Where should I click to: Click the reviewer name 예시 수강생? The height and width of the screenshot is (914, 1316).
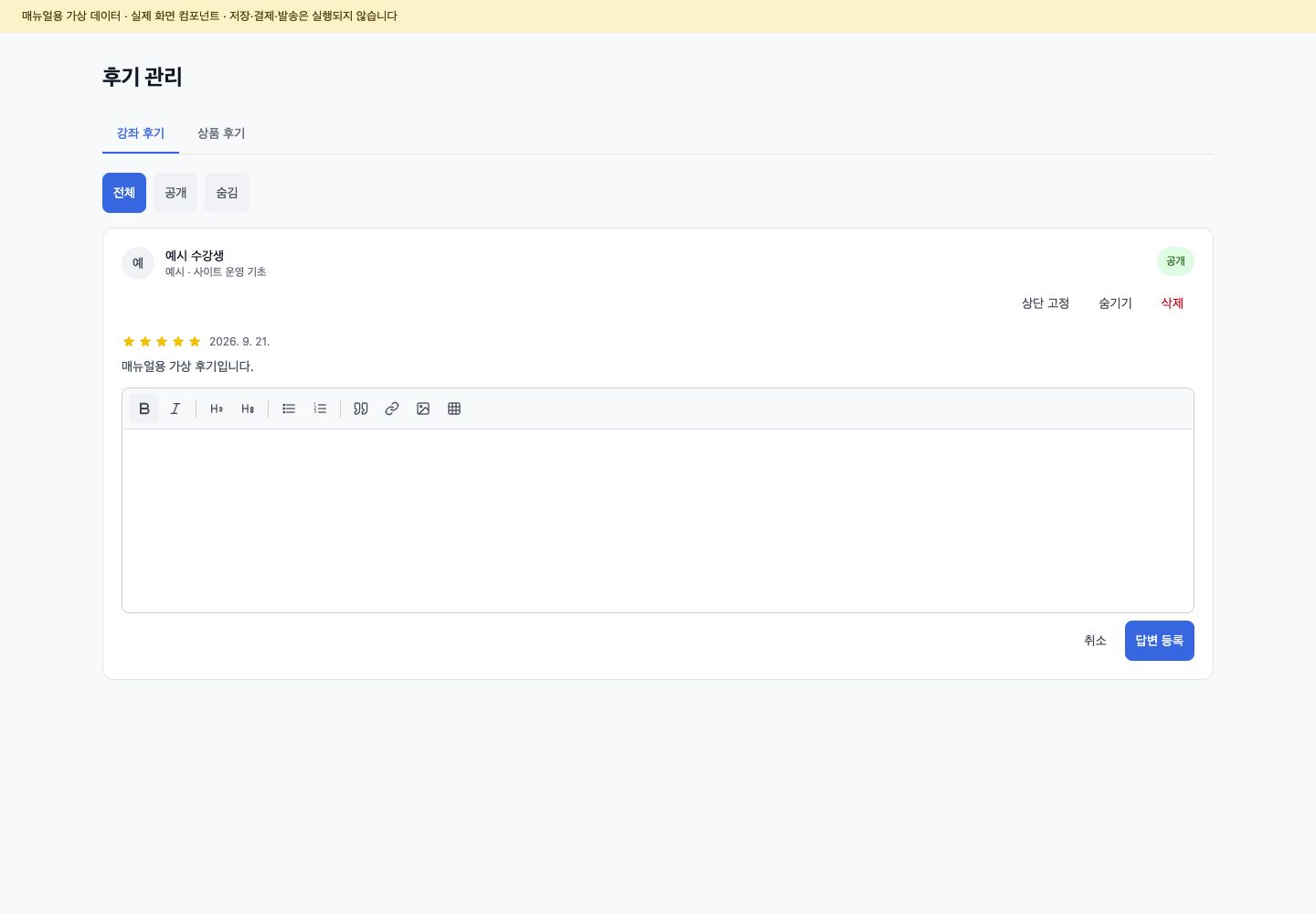point(195,256)
